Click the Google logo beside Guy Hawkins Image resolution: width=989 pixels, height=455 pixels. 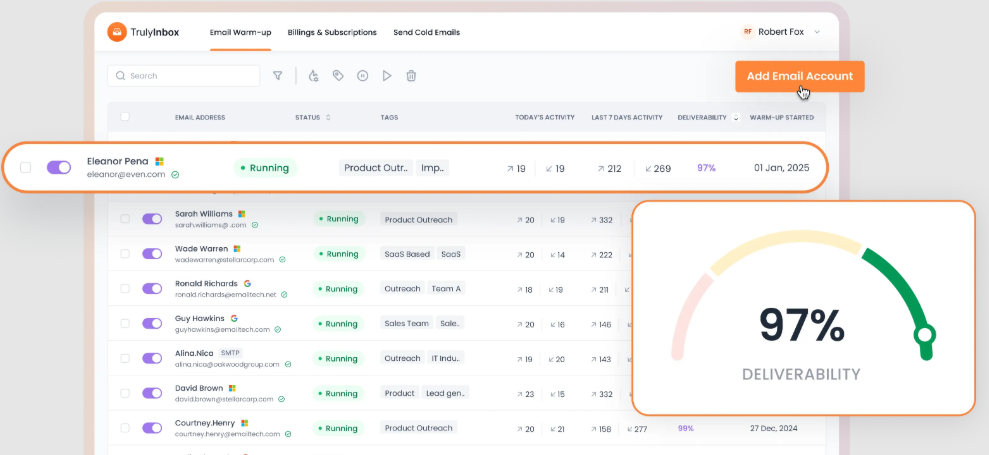click(x=234, y=319)
